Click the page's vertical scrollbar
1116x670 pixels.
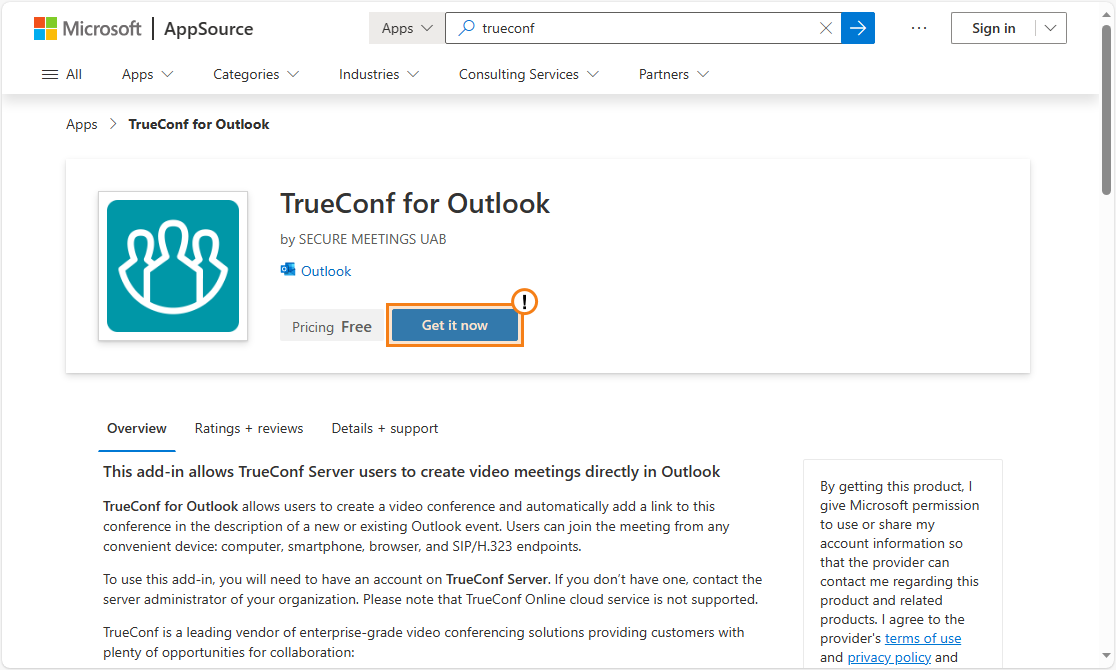pos(1106,110)
